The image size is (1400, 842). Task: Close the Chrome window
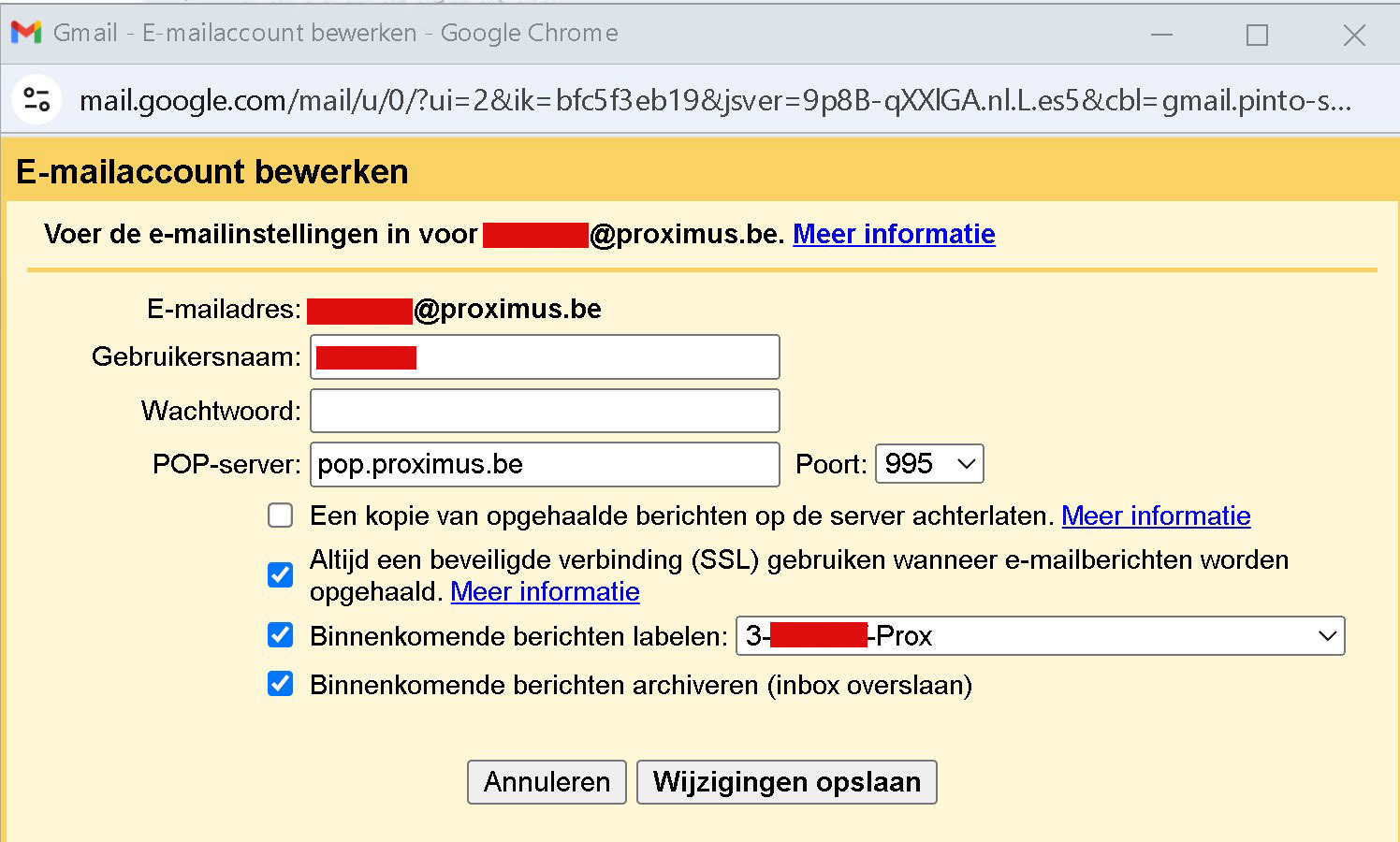point(1354,35)
